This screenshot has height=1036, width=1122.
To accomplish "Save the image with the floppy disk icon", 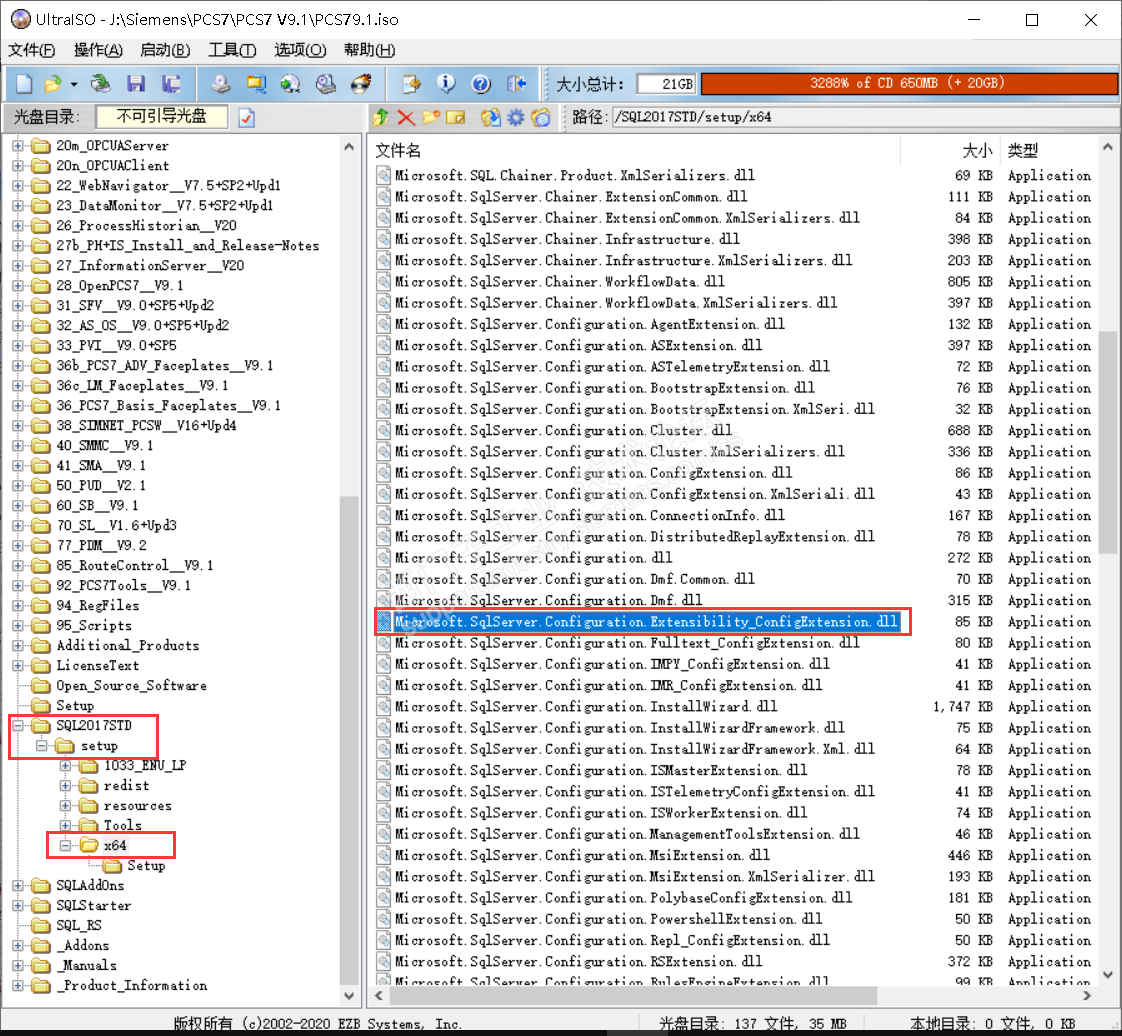I will coord(136,84).
